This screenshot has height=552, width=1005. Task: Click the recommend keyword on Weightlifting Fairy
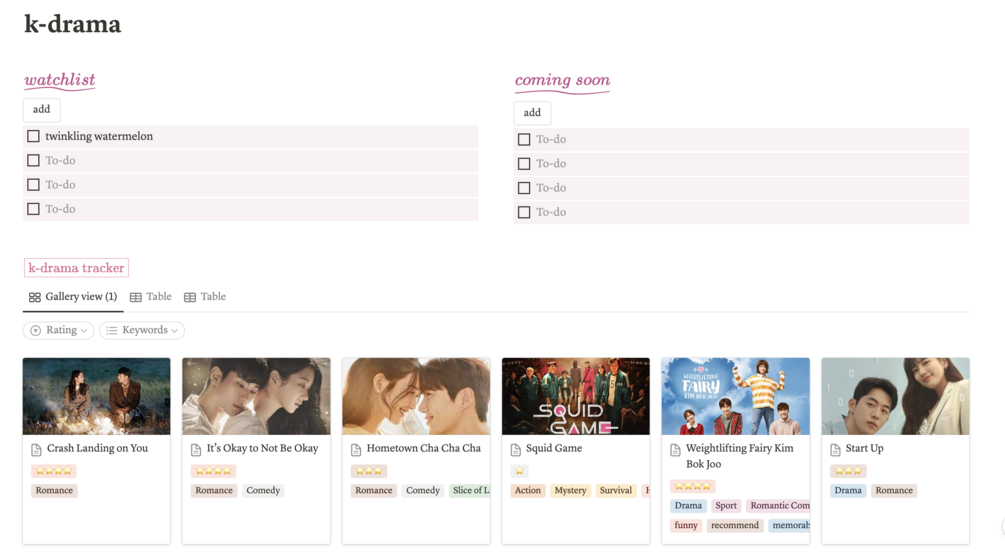(x=735, y=525)
